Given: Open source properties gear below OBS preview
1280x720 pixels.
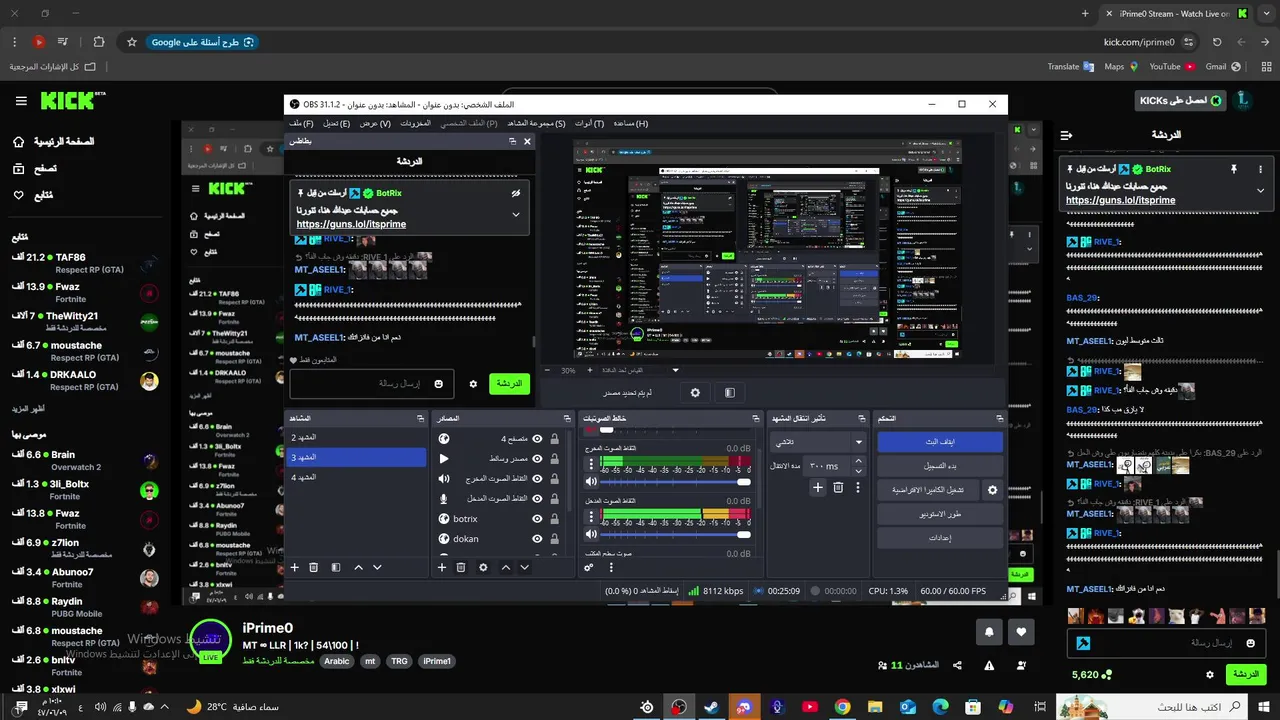Looking at the screenshot, I should pyautogui.click(x=695, y=393).
